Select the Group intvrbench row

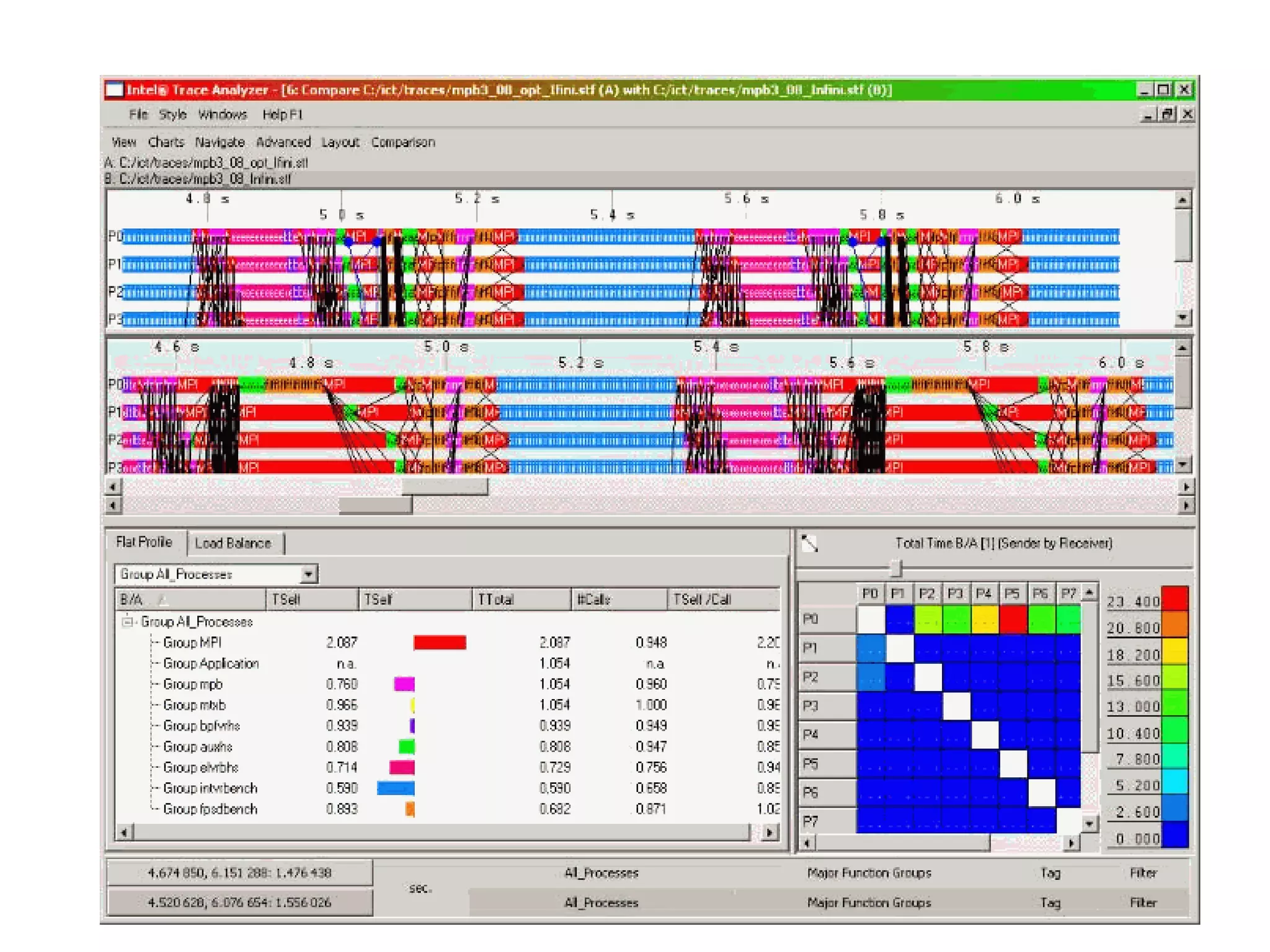click(448, 788)
